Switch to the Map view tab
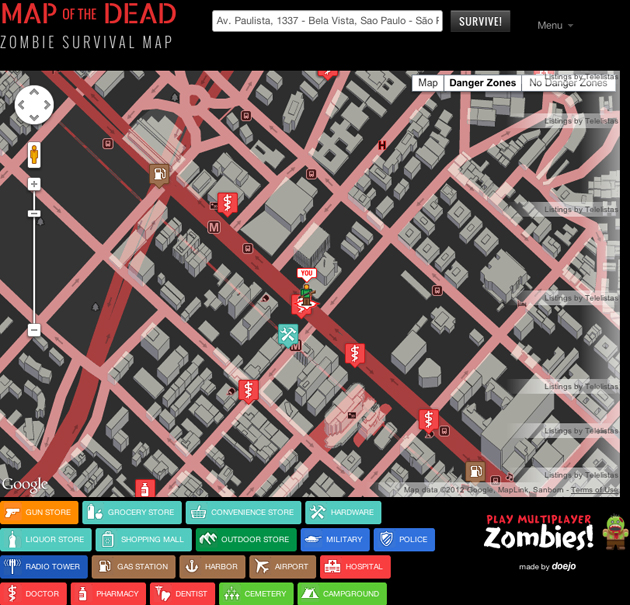This screenshot has height=605, width=630. click(428, 83)
